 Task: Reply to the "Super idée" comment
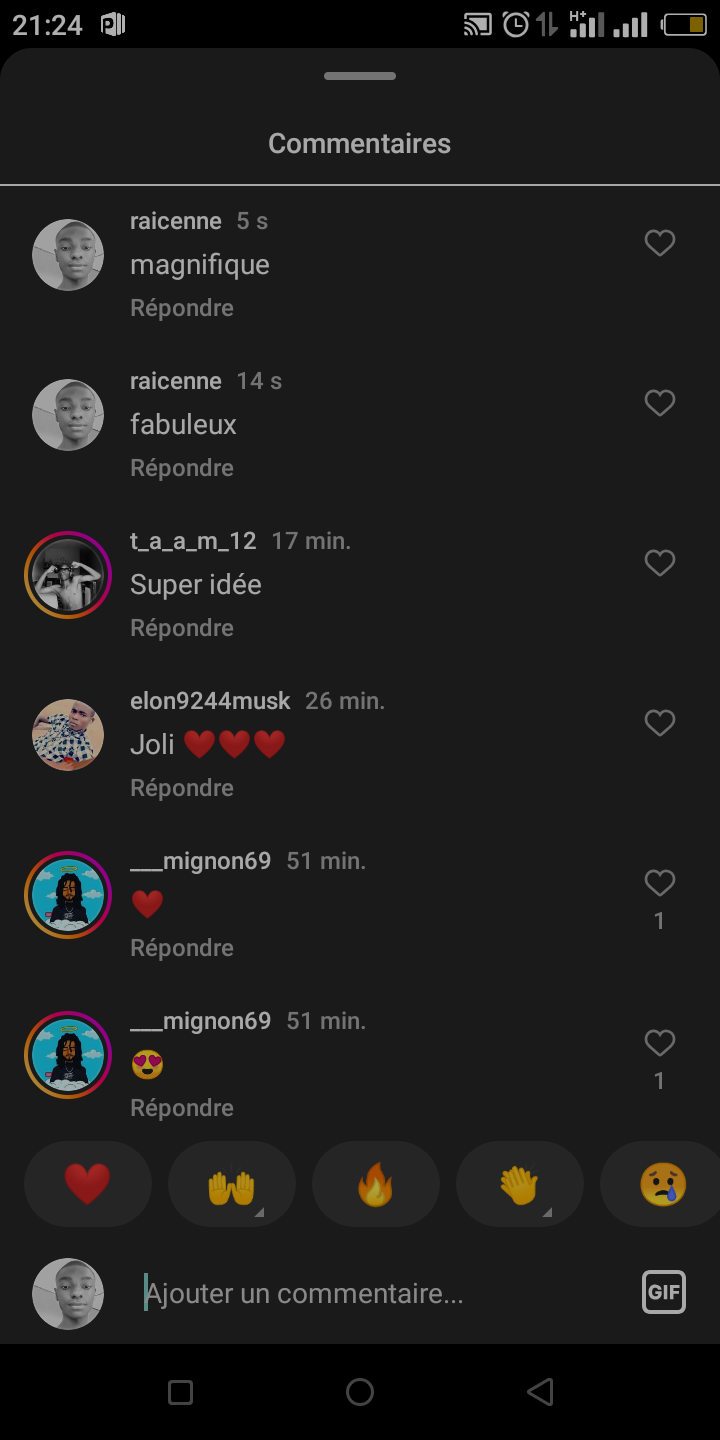coord(182,628)
